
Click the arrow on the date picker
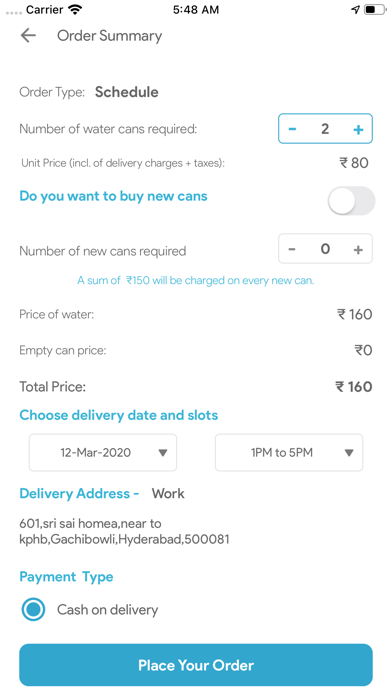(x=163, y=453)
